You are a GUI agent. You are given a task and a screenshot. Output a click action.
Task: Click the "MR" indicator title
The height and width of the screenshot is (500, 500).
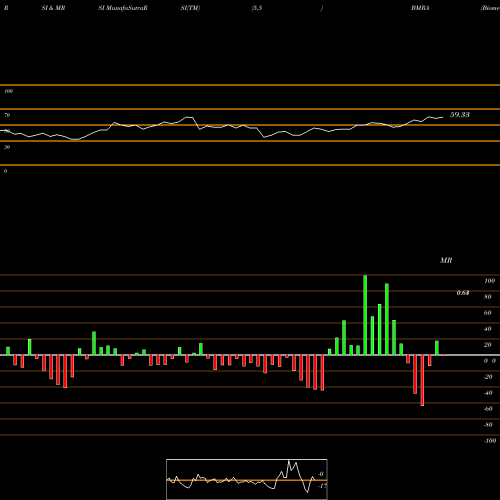(x=446, y=260)
